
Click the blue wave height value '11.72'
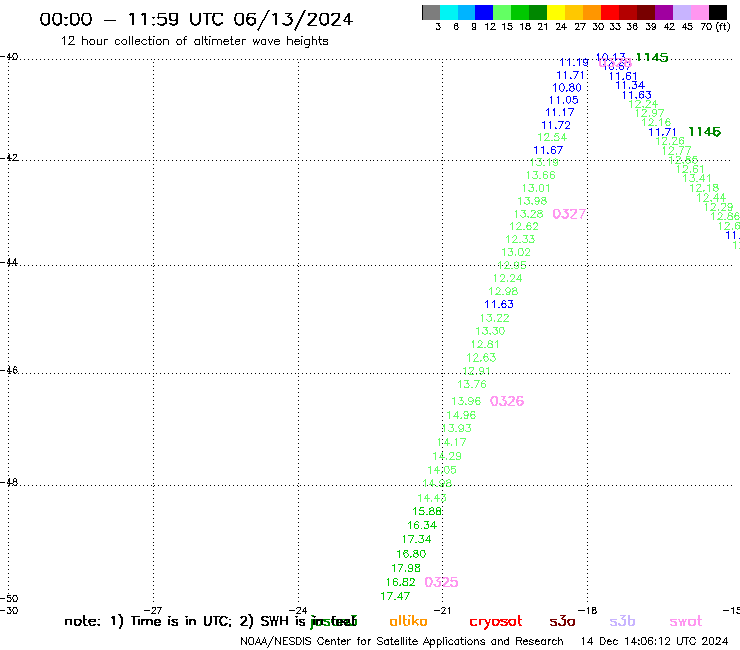[556, 125]
